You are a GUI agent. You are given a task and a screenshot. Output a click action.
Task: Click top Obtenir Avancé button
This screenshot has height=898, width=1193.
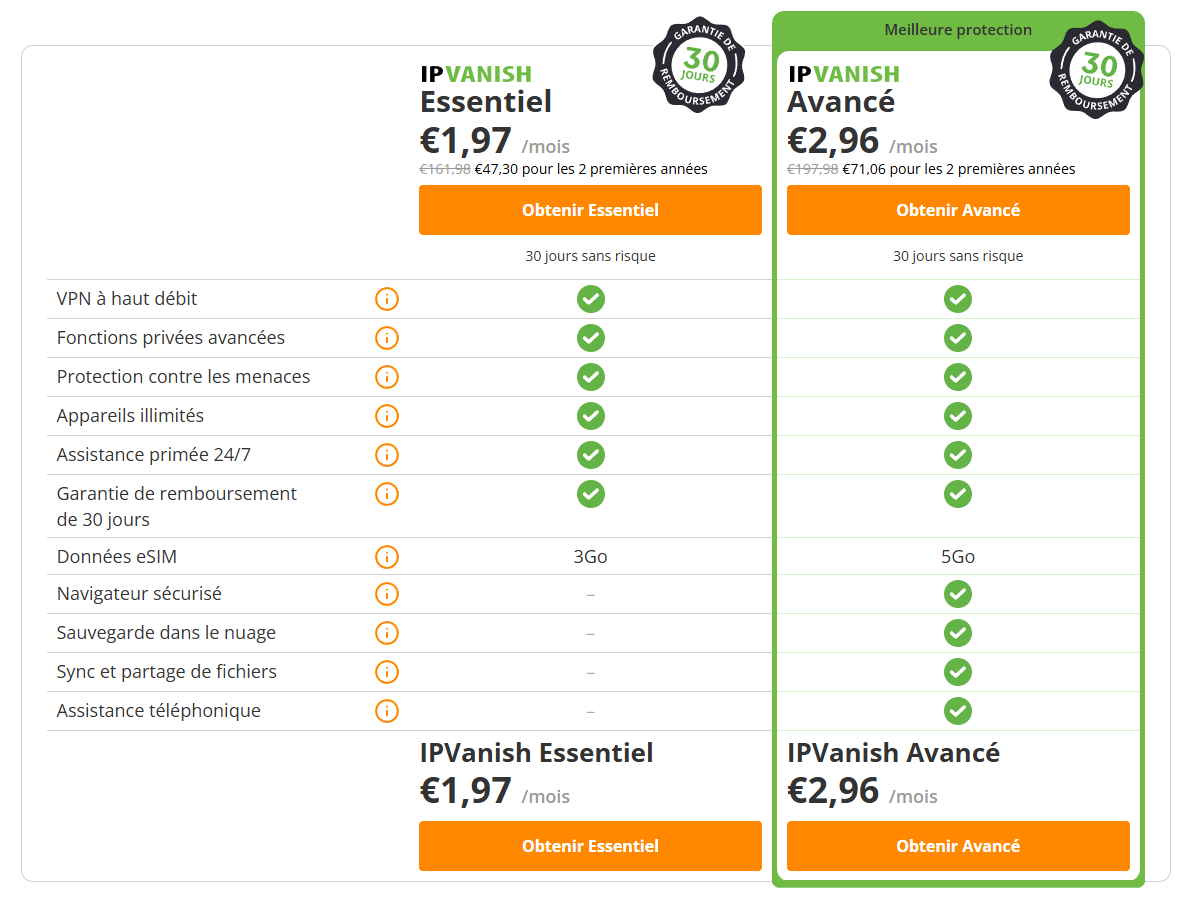tap(958, 210)
